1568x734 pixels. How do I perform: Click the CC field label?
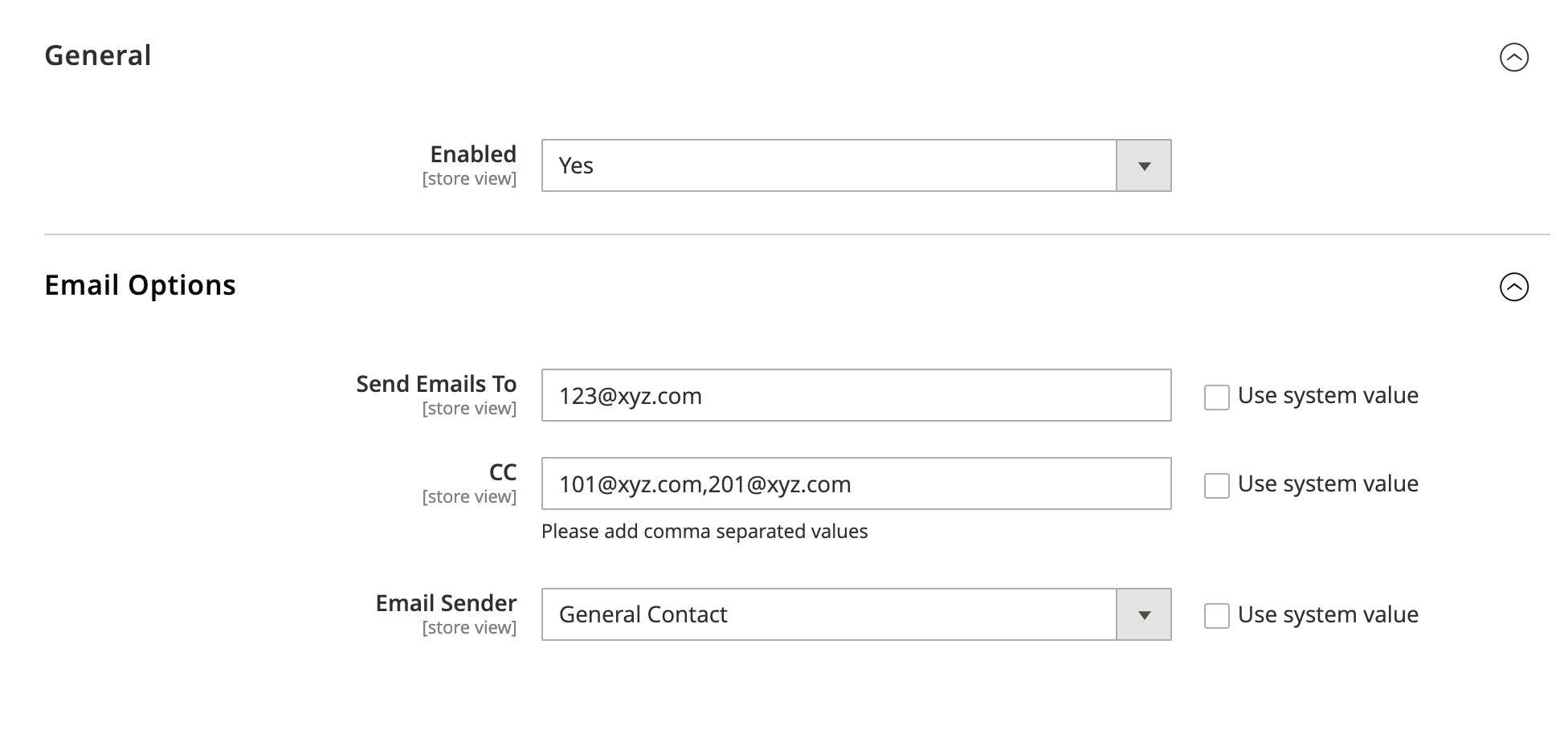[503, 472]
